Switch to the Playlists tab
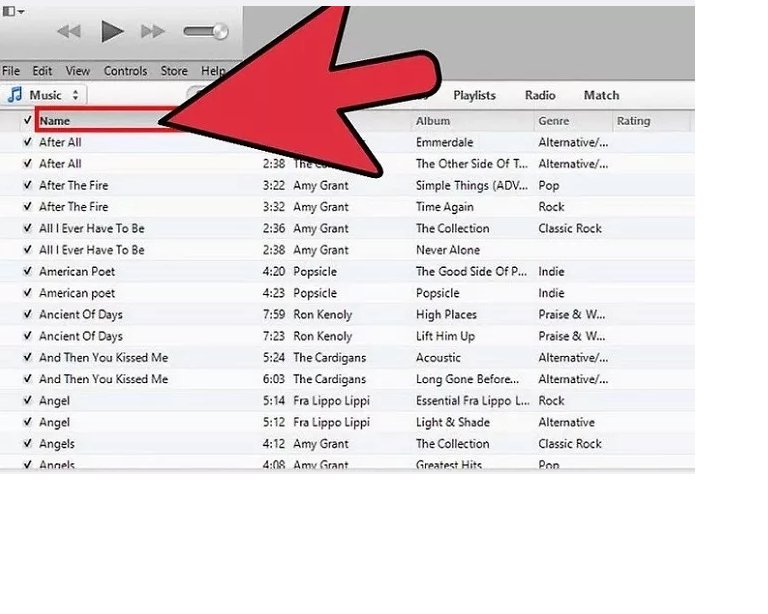 [474, 95]
